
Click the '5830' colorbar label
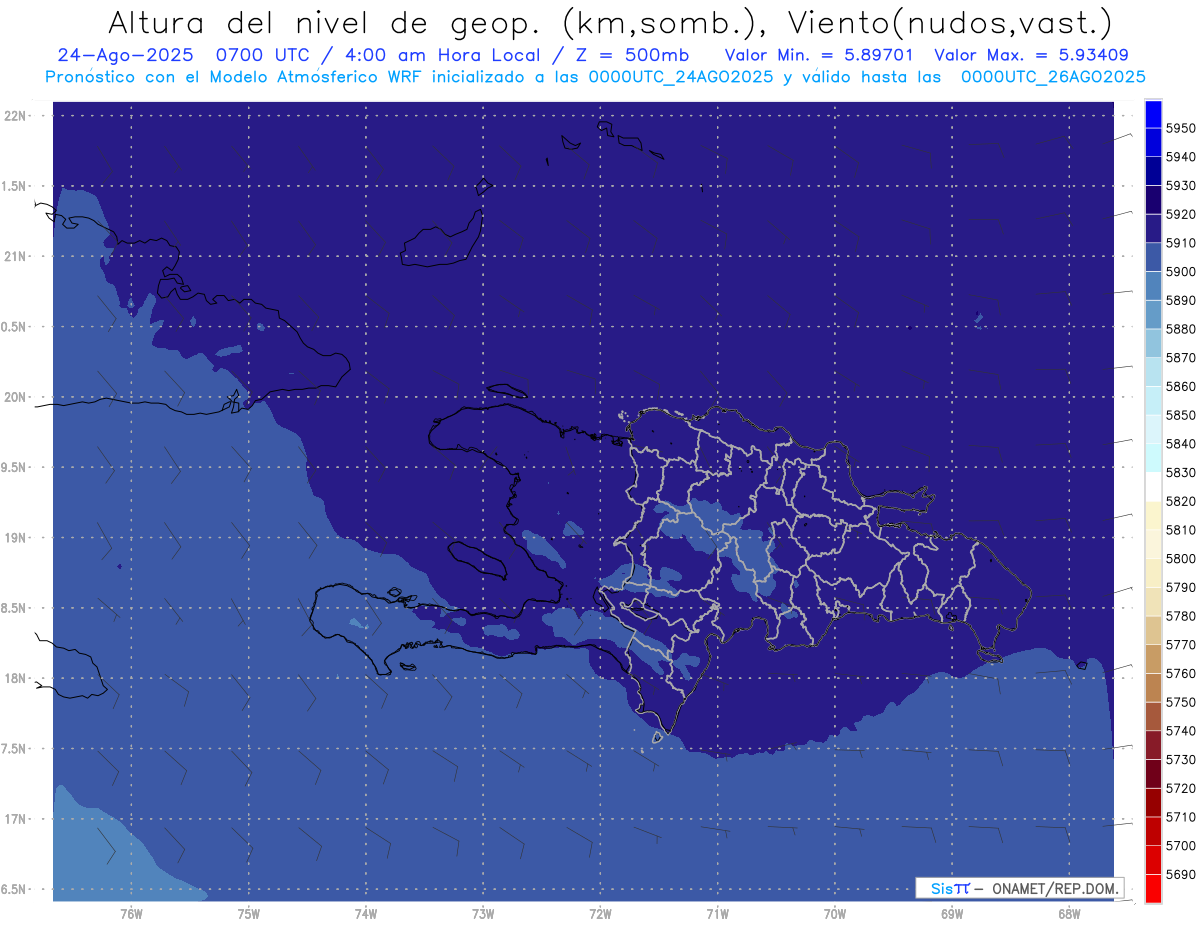(1181, 473)
